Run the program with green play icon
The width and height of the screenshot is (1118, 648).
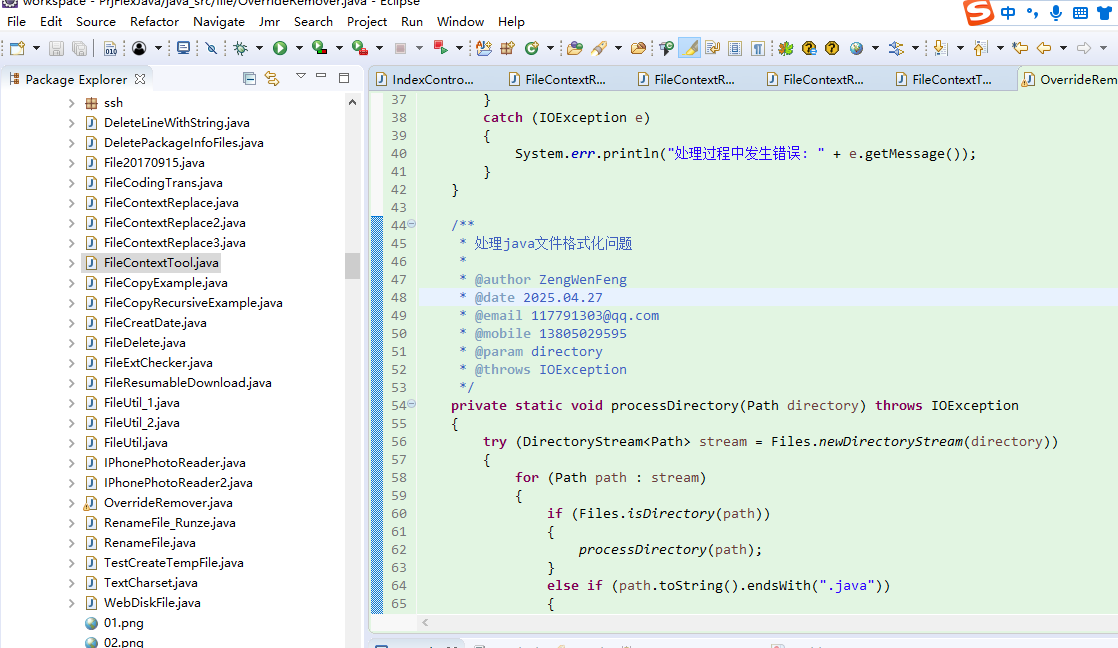[280, 48]
